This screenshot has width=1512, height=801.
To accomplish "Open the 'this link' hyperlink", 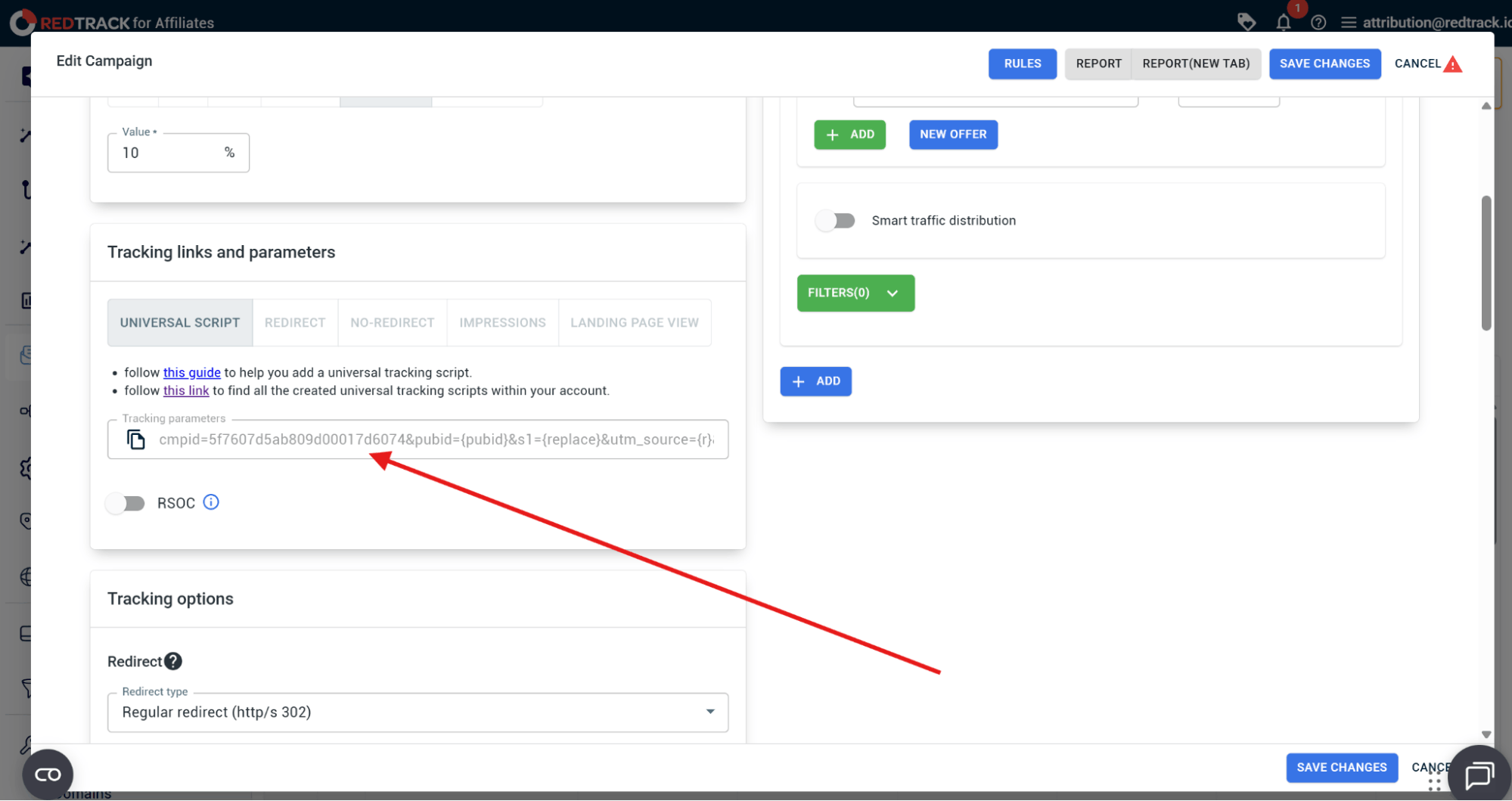I will (186, 390).
